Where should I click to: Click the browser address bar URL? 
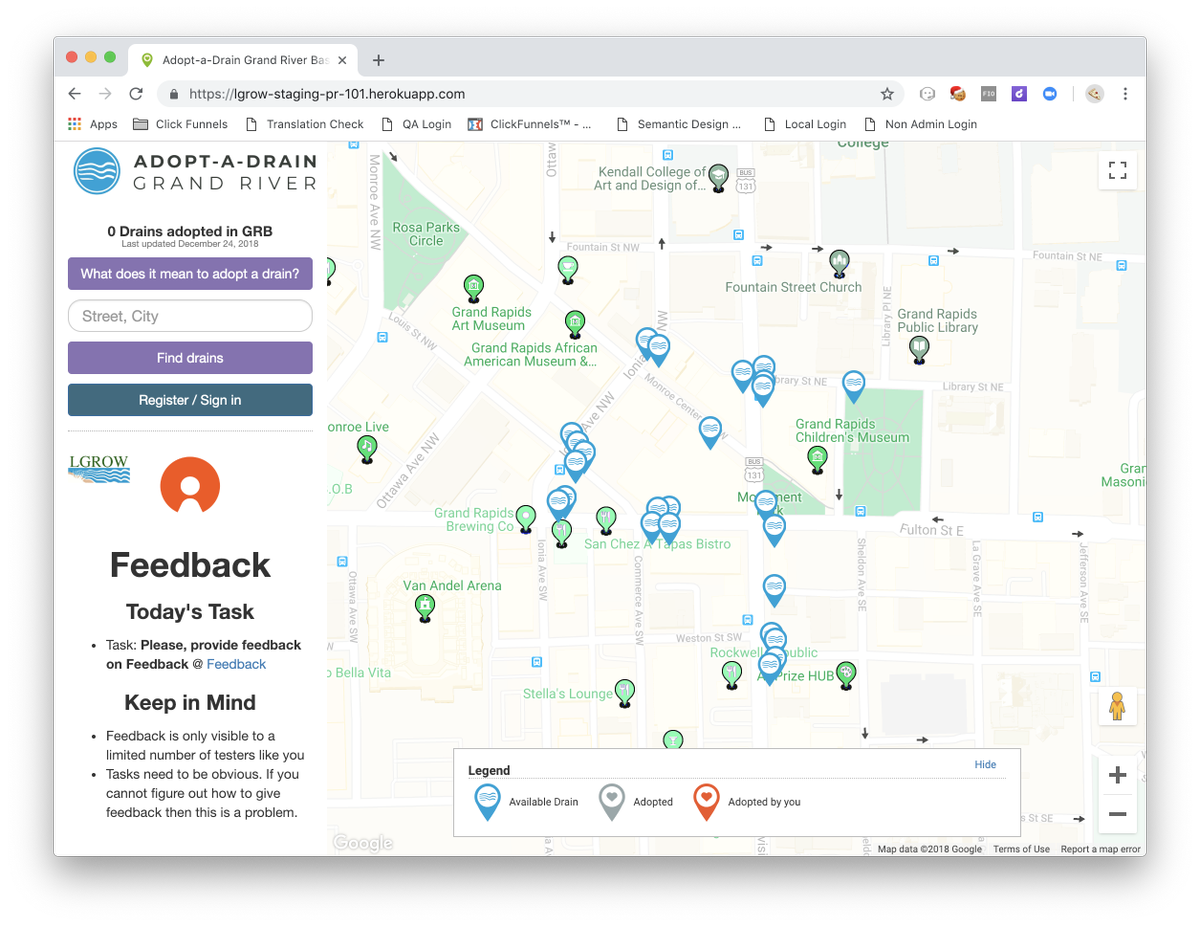point(327,94)
